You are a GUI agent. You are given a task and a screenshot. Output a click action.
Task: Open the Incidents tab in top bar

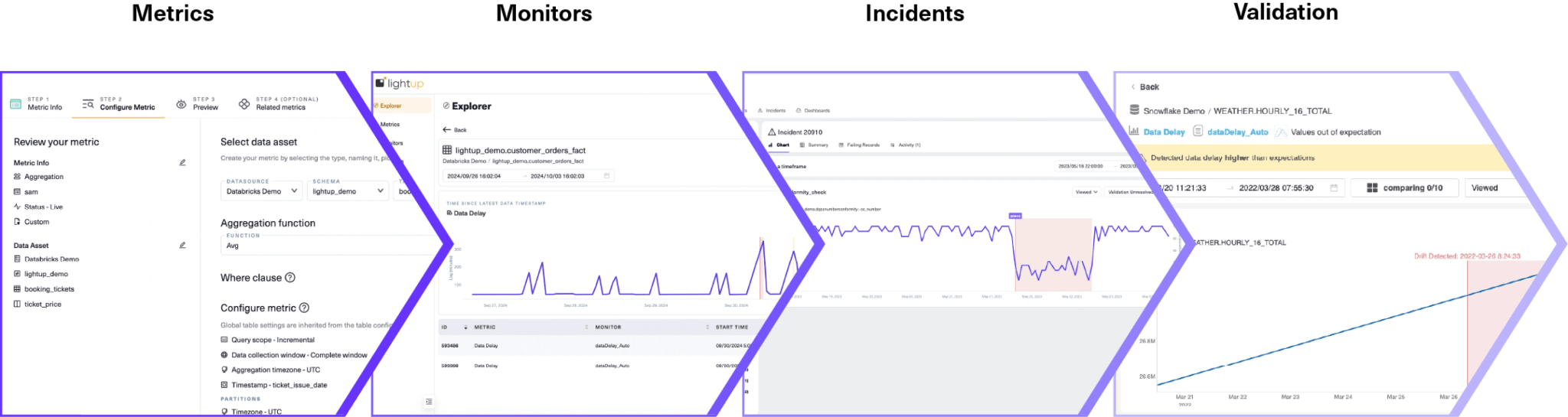(x=772, y=111)
